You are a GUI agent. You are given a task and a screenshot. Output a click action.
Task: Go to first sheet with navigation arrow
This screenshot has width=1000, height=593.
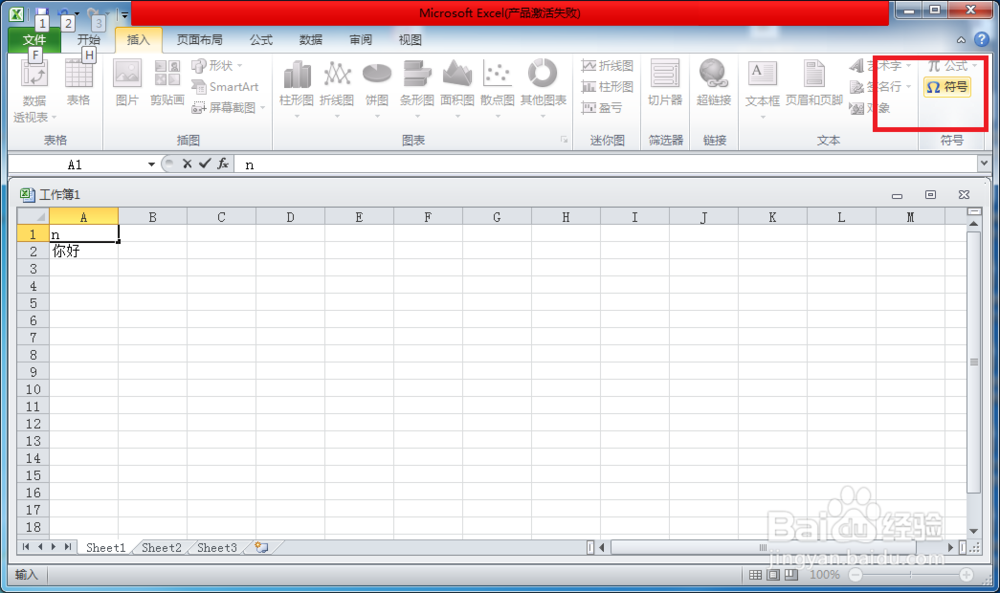pos(26,547)
